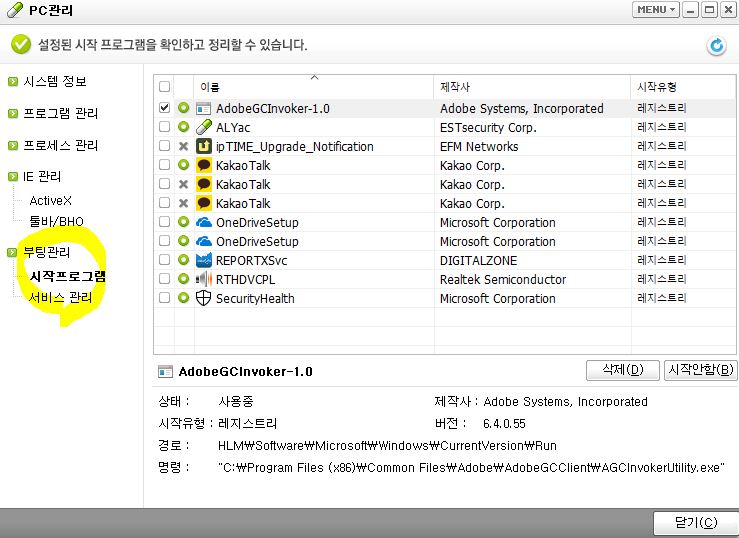Collapse the IE 관리 tree section icon

[13, 177]
